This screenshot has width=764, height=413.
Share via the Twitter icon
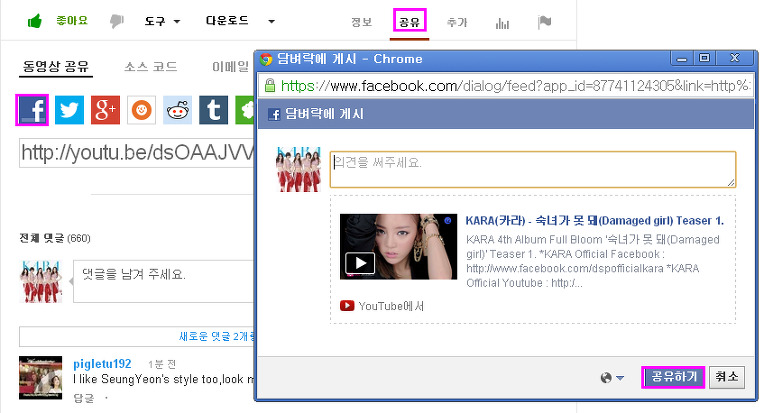[69, 110]
